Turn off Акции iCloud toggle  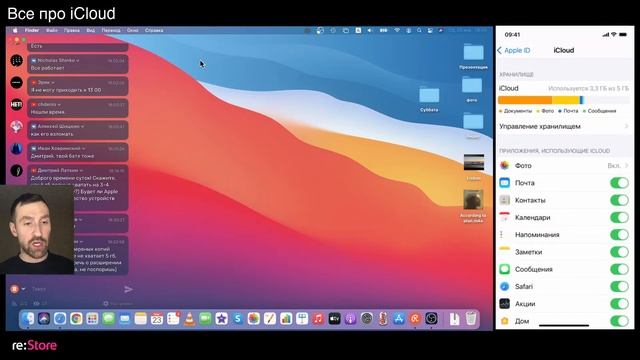pyautogui.click(x=619, y=304)
